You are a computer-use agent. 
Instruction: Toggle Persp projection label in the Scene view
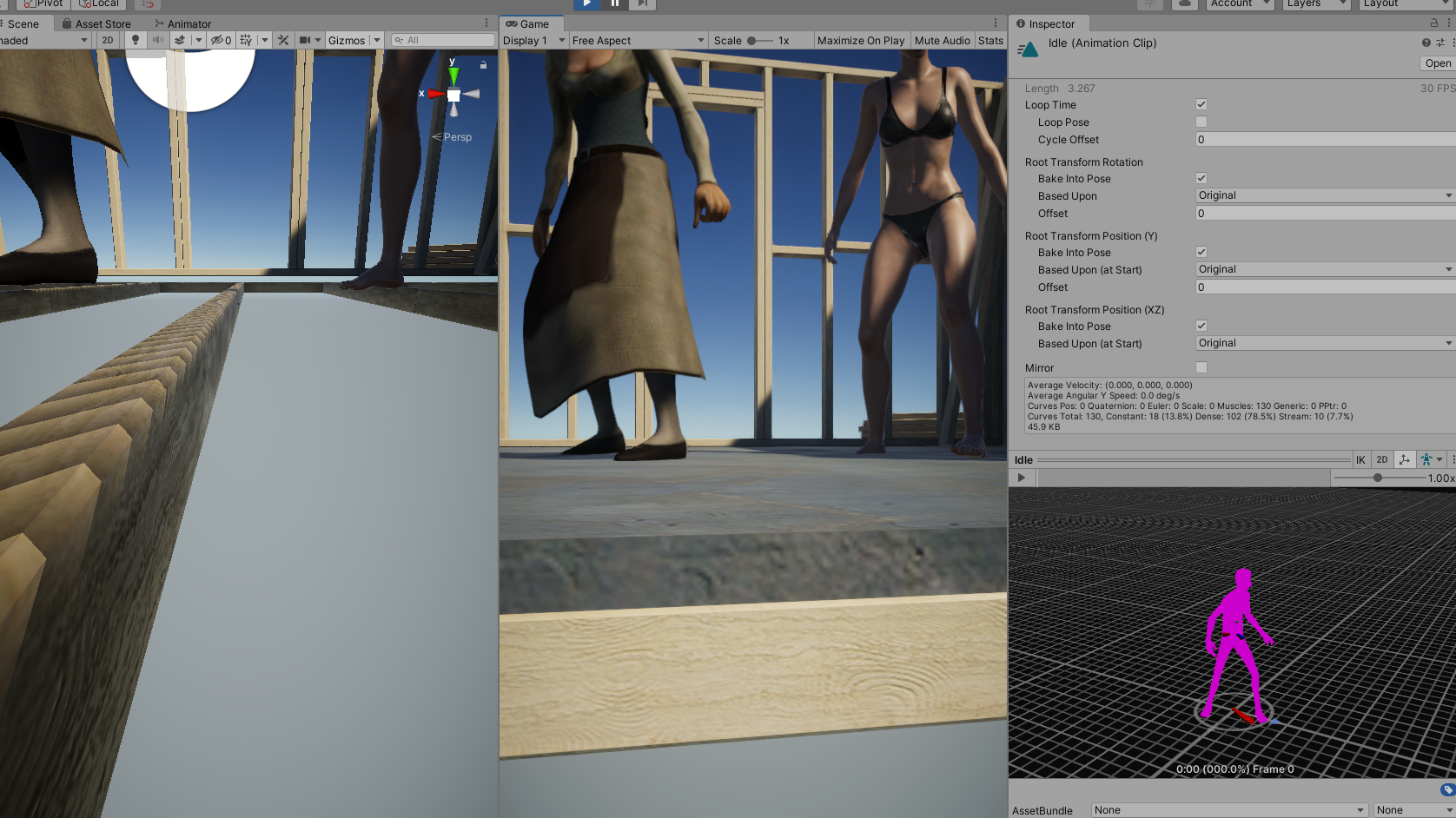pyautogui.click(x=452, y=137)
